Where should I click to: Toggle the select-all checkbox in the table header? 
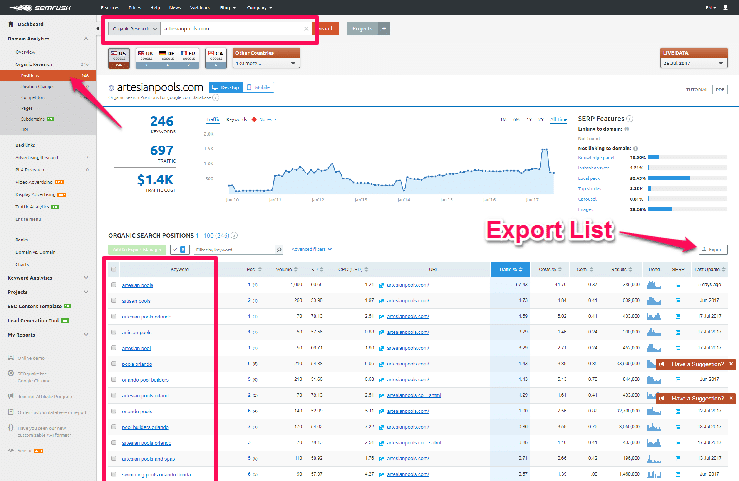click(x=113, y=269)
